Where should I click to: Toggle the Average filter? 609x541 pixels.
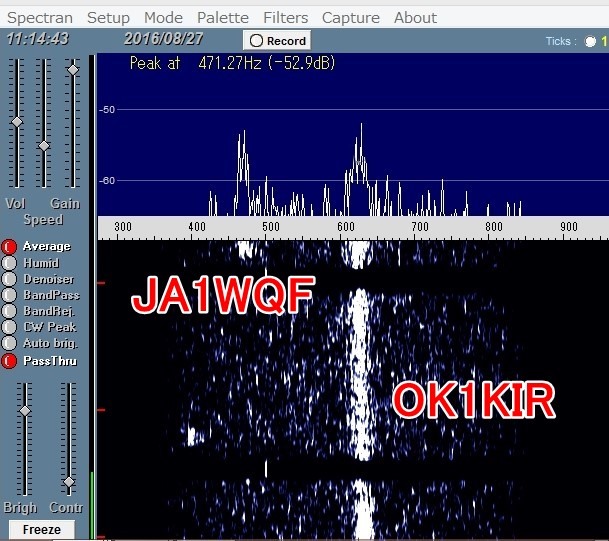pos(9,247)
